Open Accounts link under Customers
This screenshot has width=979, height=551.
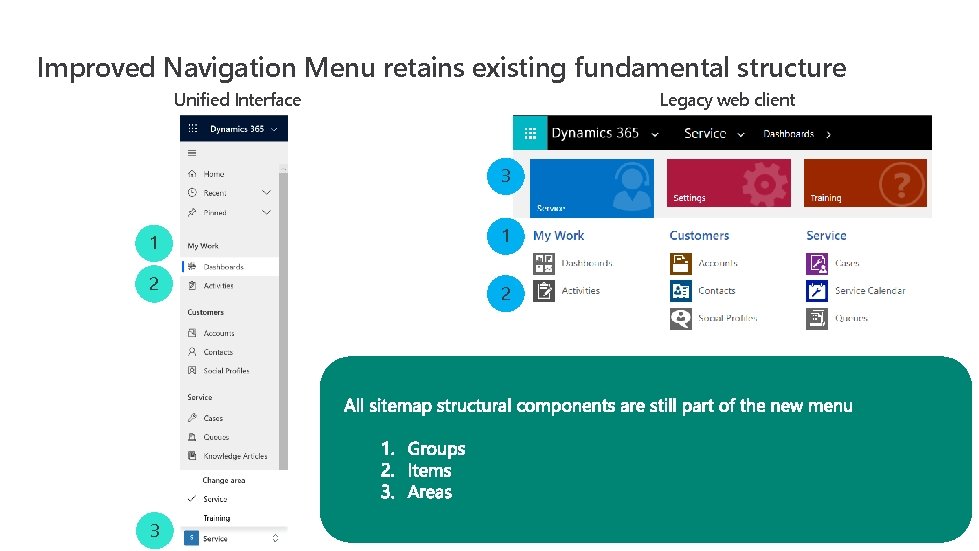[718, 263]
